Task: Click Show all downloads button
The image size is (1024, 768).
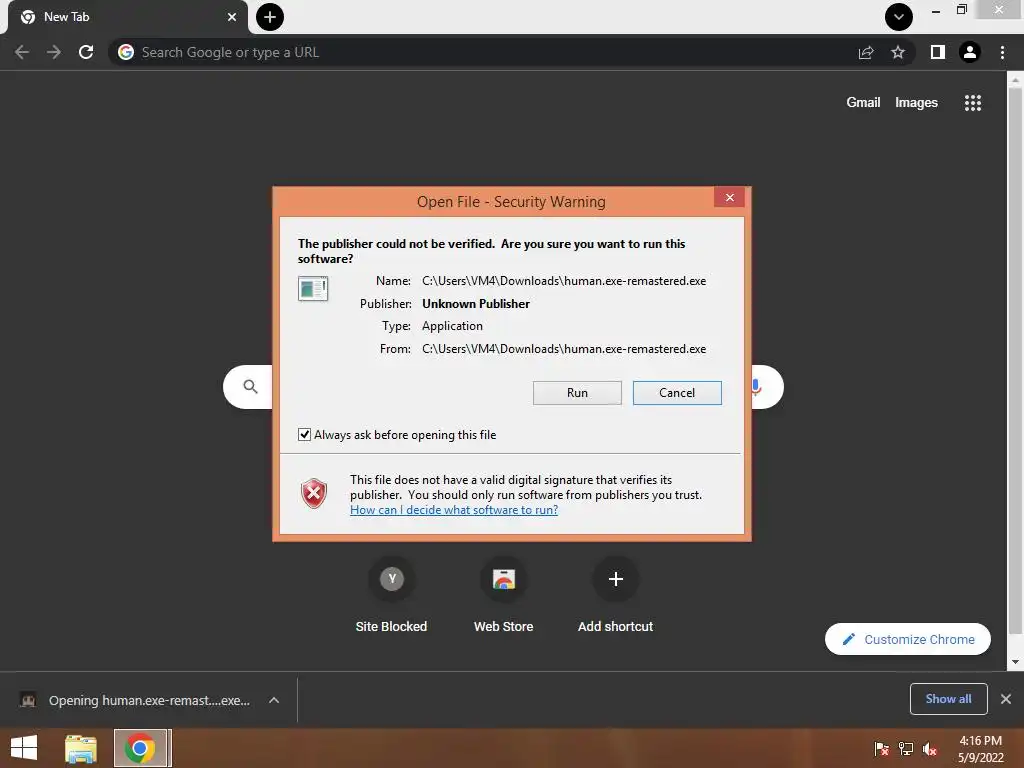Action: tap(948, 699)
